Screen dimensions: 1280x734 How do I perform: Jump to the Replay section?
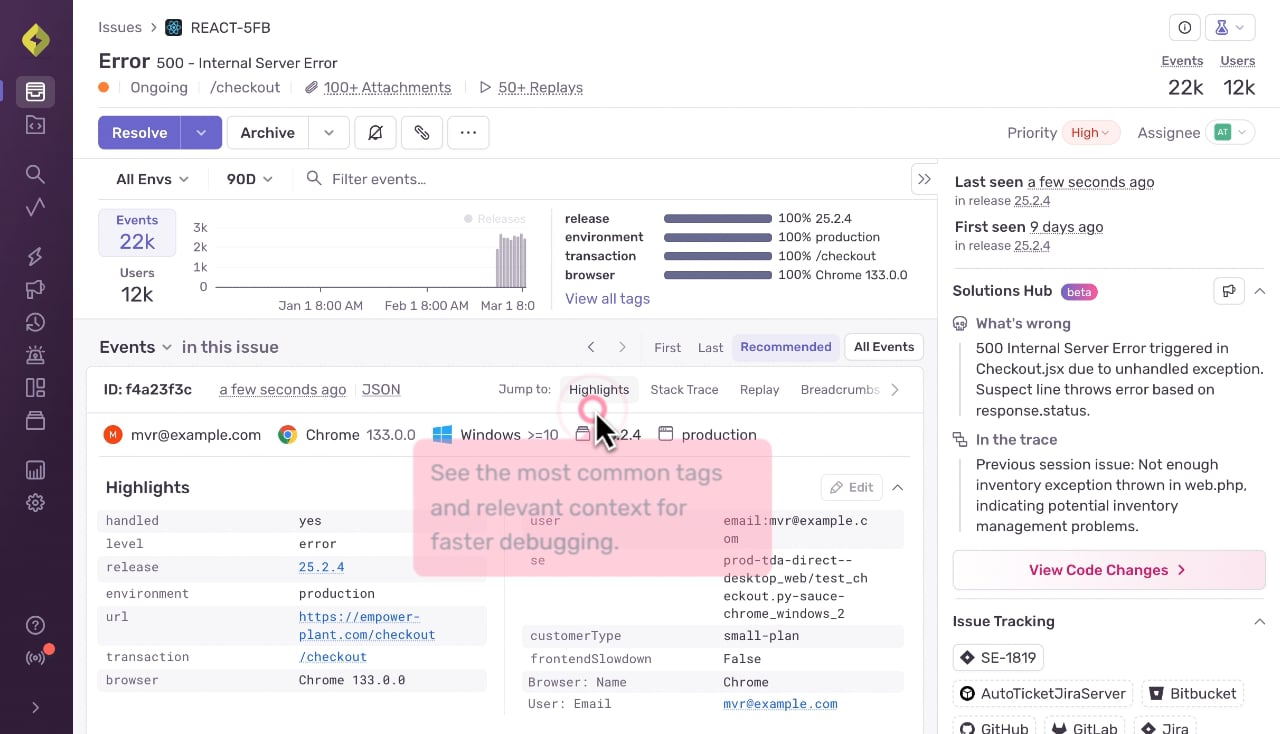759,390
